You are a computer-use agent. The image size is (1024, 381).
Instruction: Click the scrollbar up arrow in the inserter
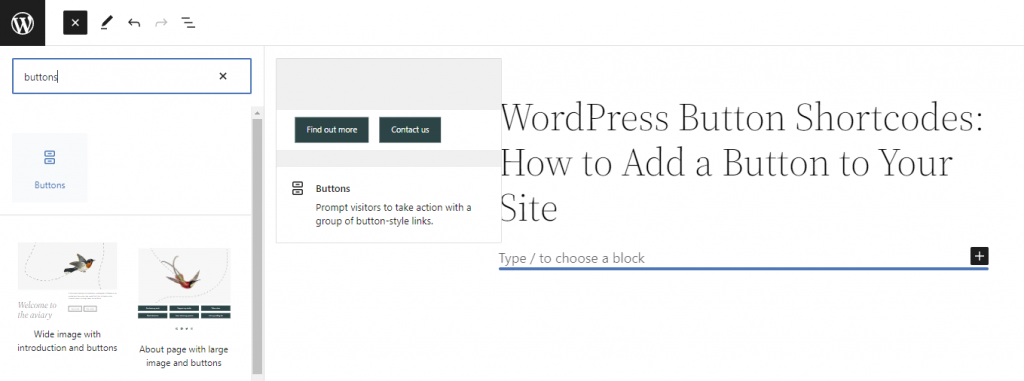(257, 113)
